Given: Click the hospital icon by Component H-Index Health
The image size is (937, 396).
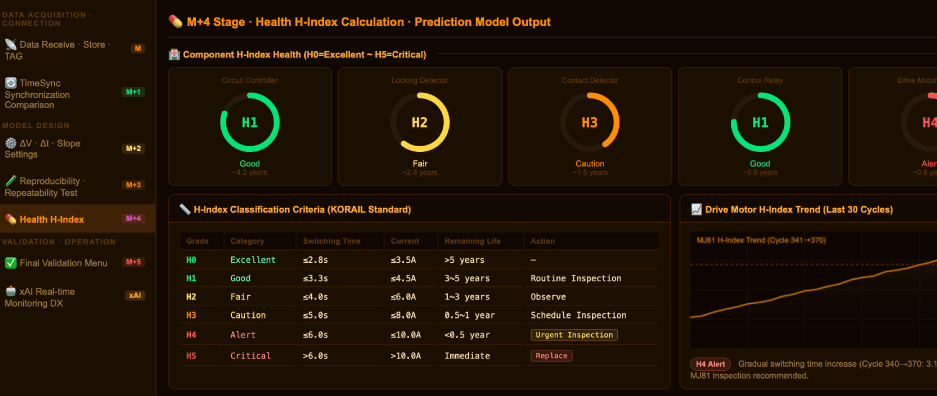Looking at the screenshot, I should coord(174,54).
